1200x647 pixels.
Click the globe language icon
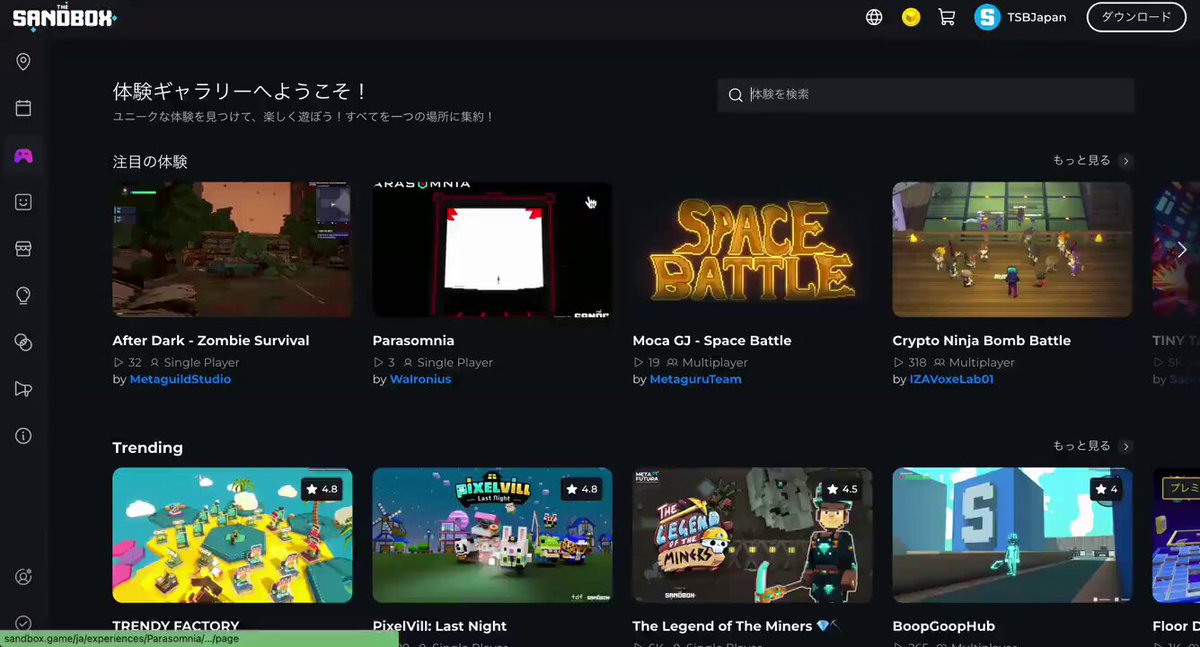874,17
